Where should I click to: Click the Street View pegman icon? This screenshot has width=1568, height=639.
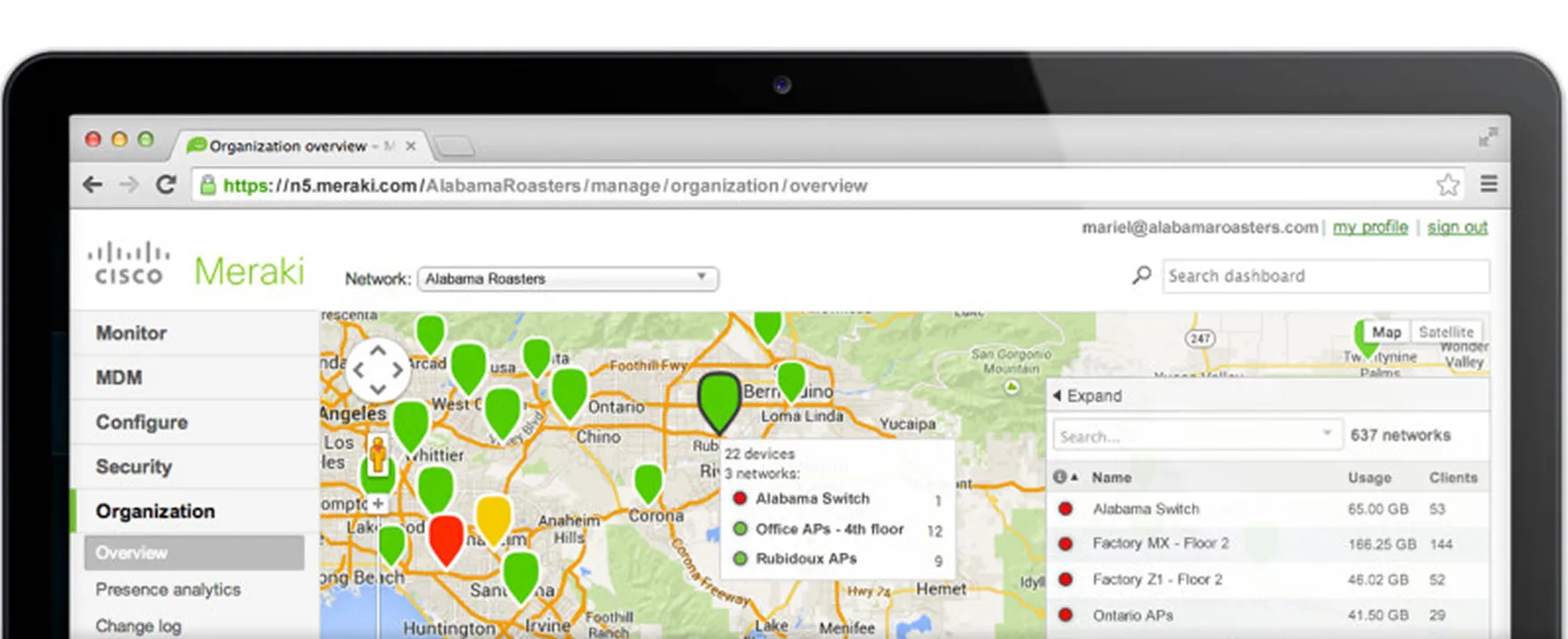click(x=379, y=455)
